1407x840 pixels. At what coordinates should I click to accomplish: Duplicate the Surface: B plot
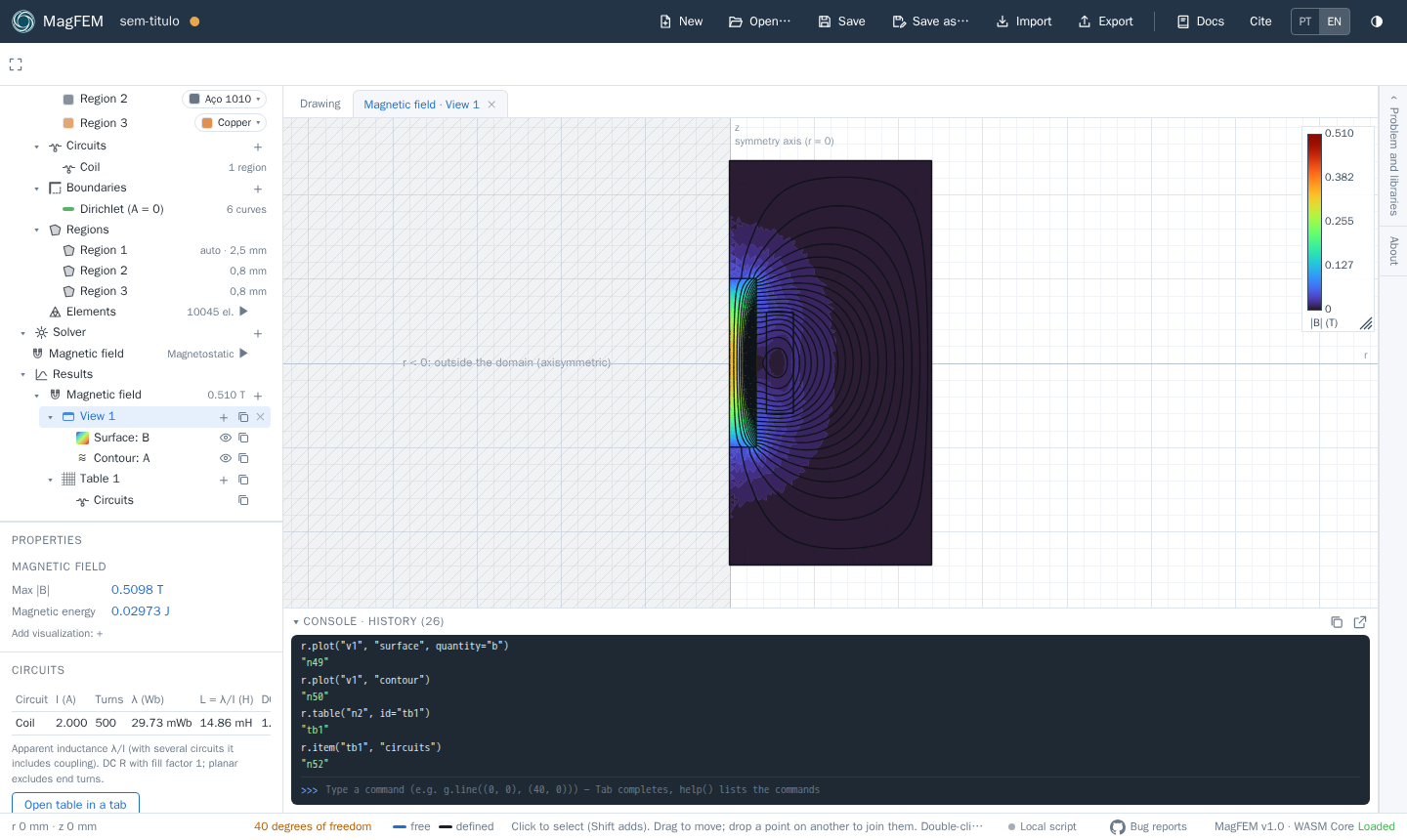pos(243,438)
